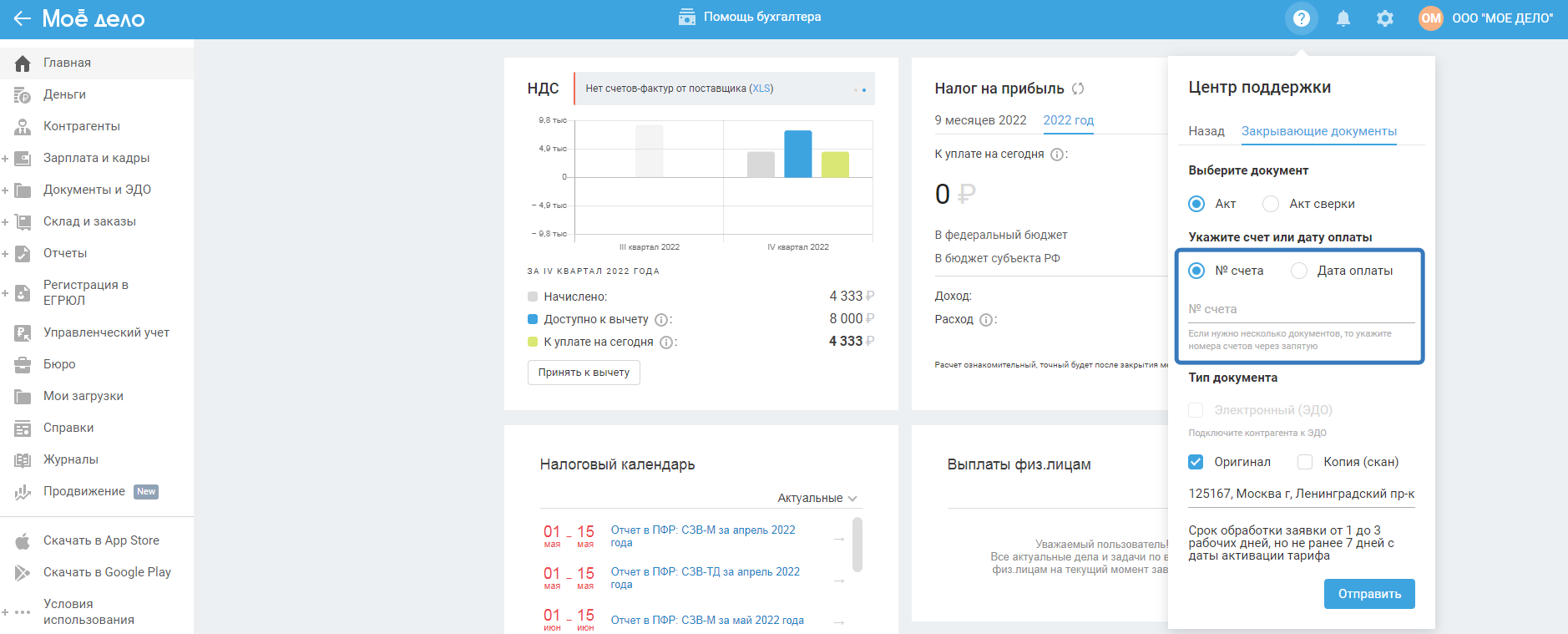Viewport: 1568px width, 634px height.
Task: Click the № счета input field
Action: [1301, 309]
